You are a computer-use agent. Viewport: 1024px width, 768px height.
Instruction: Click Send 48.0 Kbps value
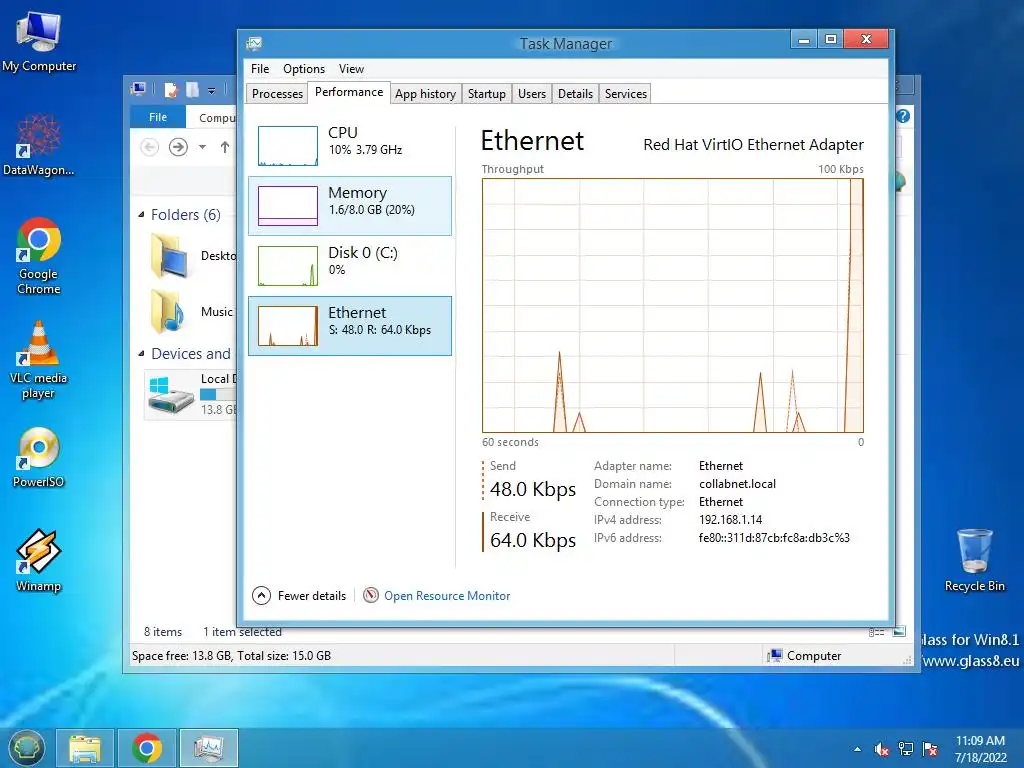click(533, 489)
